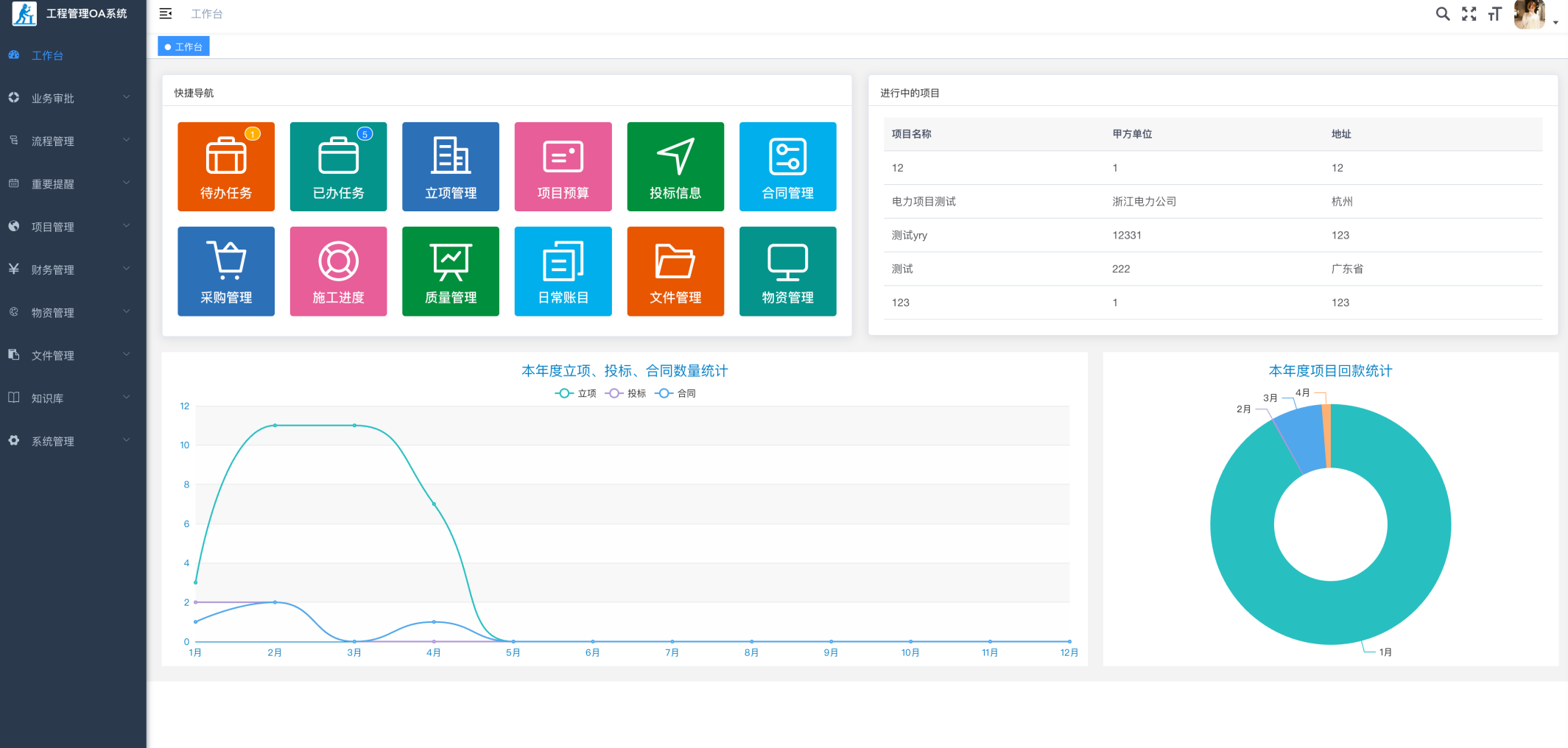Toggle the 合同 series in chart legend
Image resolution: width=1568 pixels, height=748 pixels.
click(x=676, y=393)
